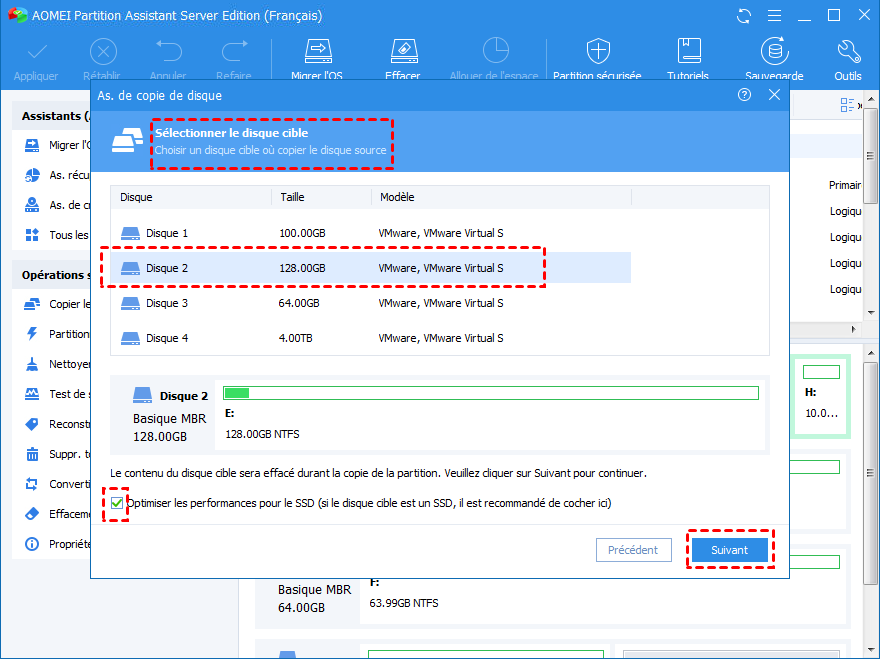This screenshot has height=659, width=880.
Task: Click right arrow of horizontal scrollbar
Action: 854,329
